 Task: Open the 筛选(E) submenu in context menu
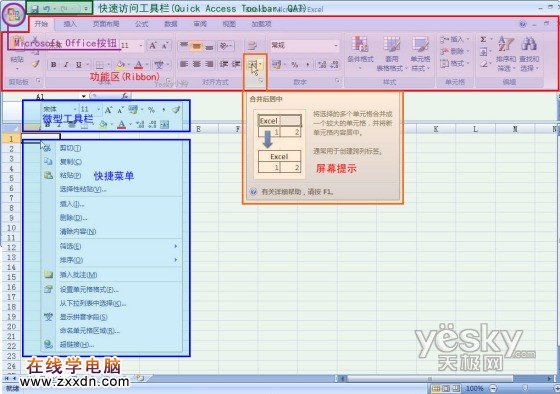tap(112, 246)
